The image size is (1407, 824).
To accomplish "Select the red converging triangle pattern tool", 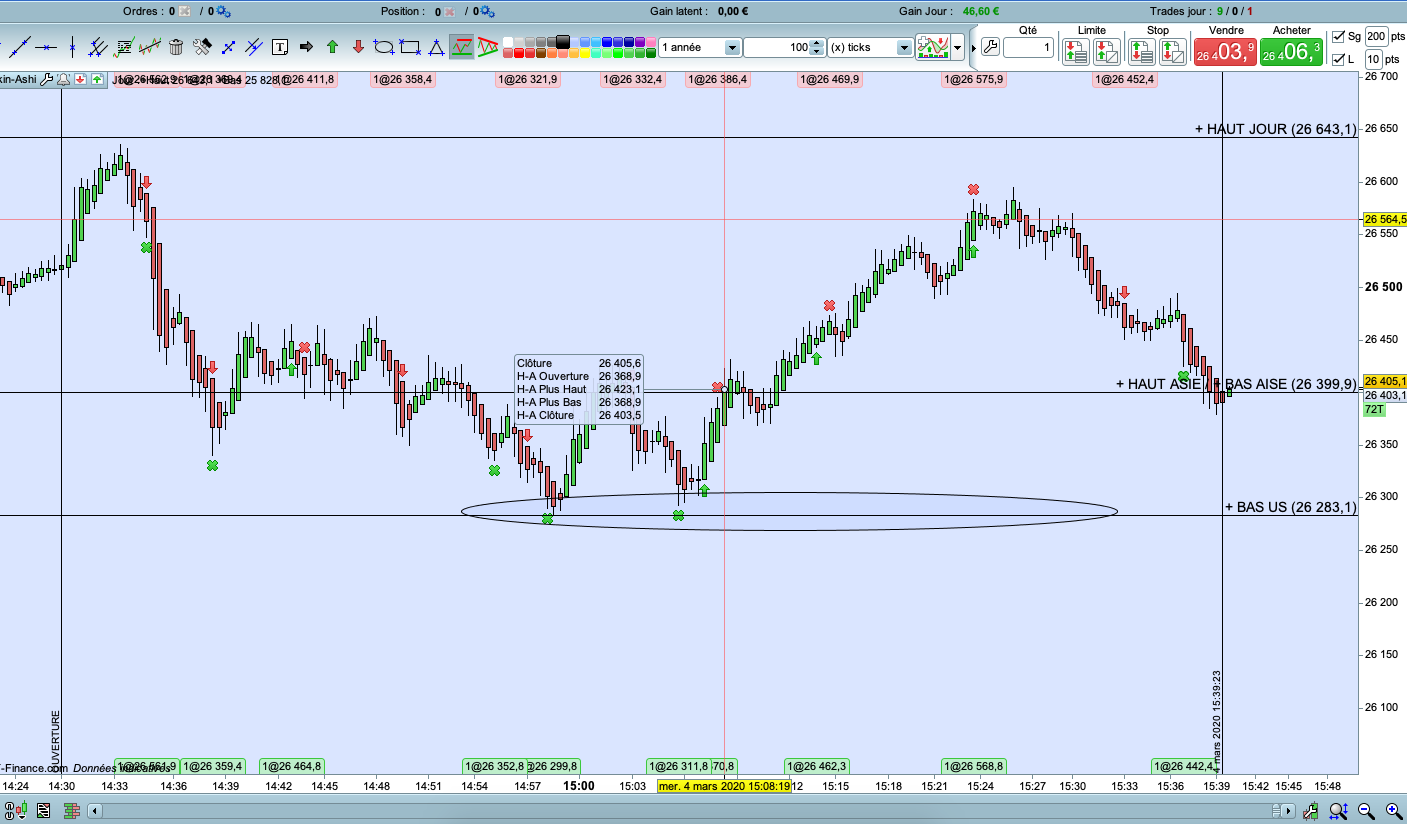I will (x=488, y=46).
